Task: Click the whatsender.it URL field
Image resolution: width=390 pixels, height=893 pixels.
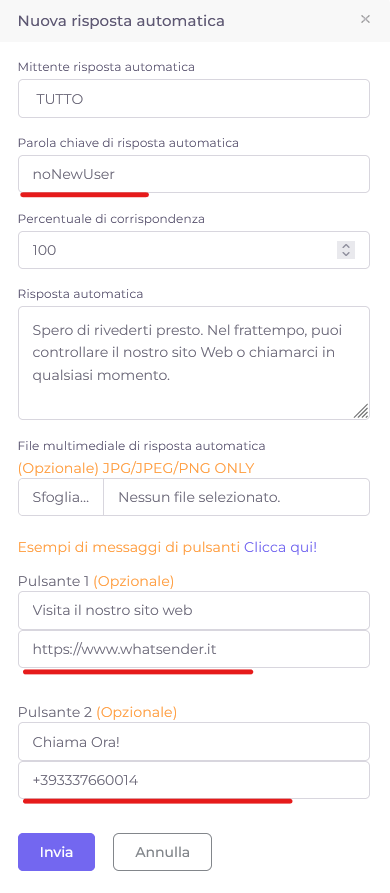Action: pyautogui.click(x=194, y=649)
